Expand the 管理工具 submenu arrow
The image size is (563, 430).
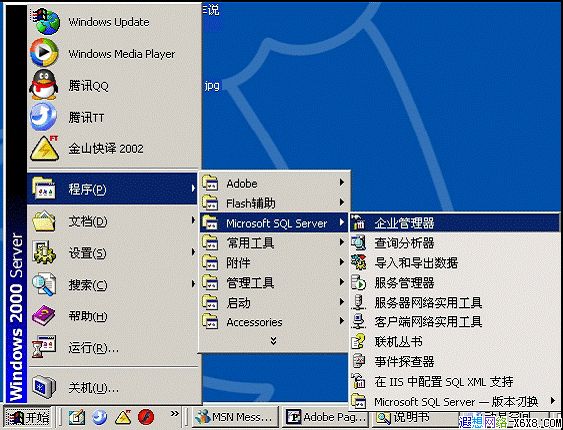click(x=342, y=282)
